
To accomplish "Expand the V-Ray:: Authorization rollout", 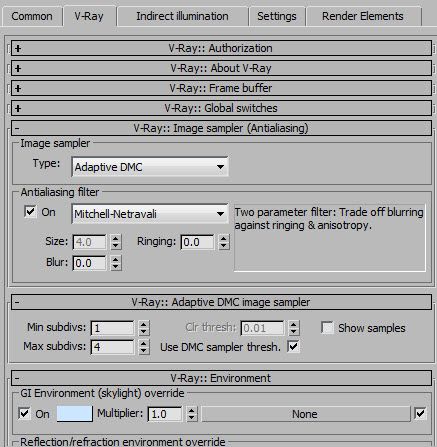I will coord(221,48).
